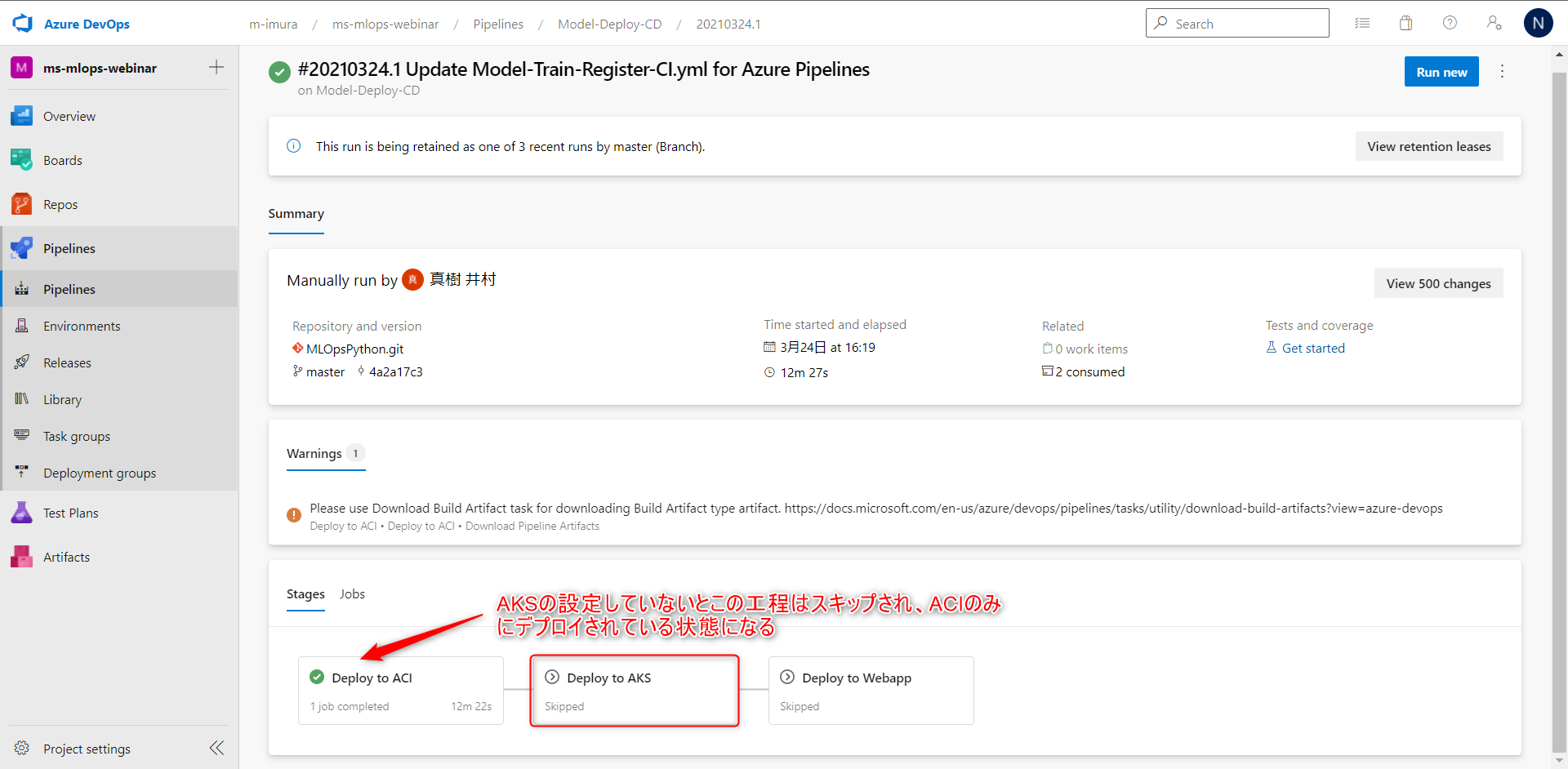Viewport: 1568px width, 769px height.
Task: Click the download artifact warning message
Action: click(876, 508)
